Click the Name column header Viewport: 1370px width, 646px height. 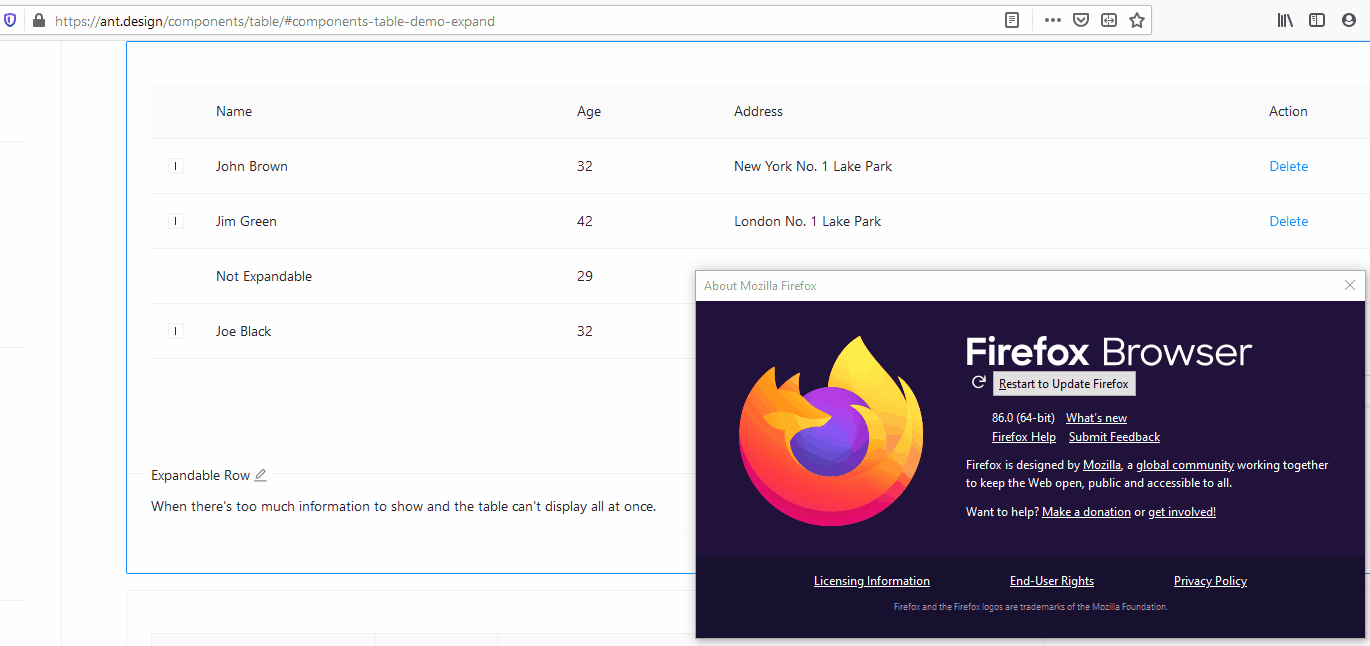pos(234,111)
